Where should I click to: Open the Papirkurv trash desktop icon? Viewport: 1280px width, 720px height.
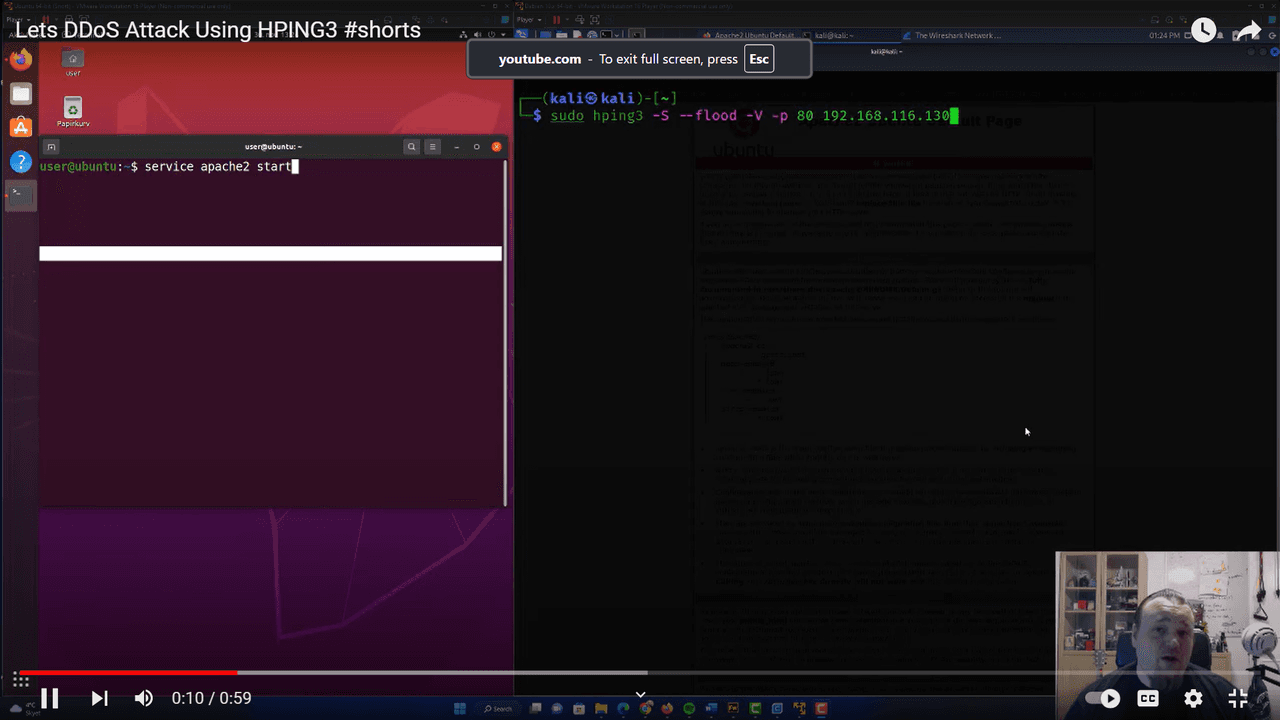[x=73, y=112]
